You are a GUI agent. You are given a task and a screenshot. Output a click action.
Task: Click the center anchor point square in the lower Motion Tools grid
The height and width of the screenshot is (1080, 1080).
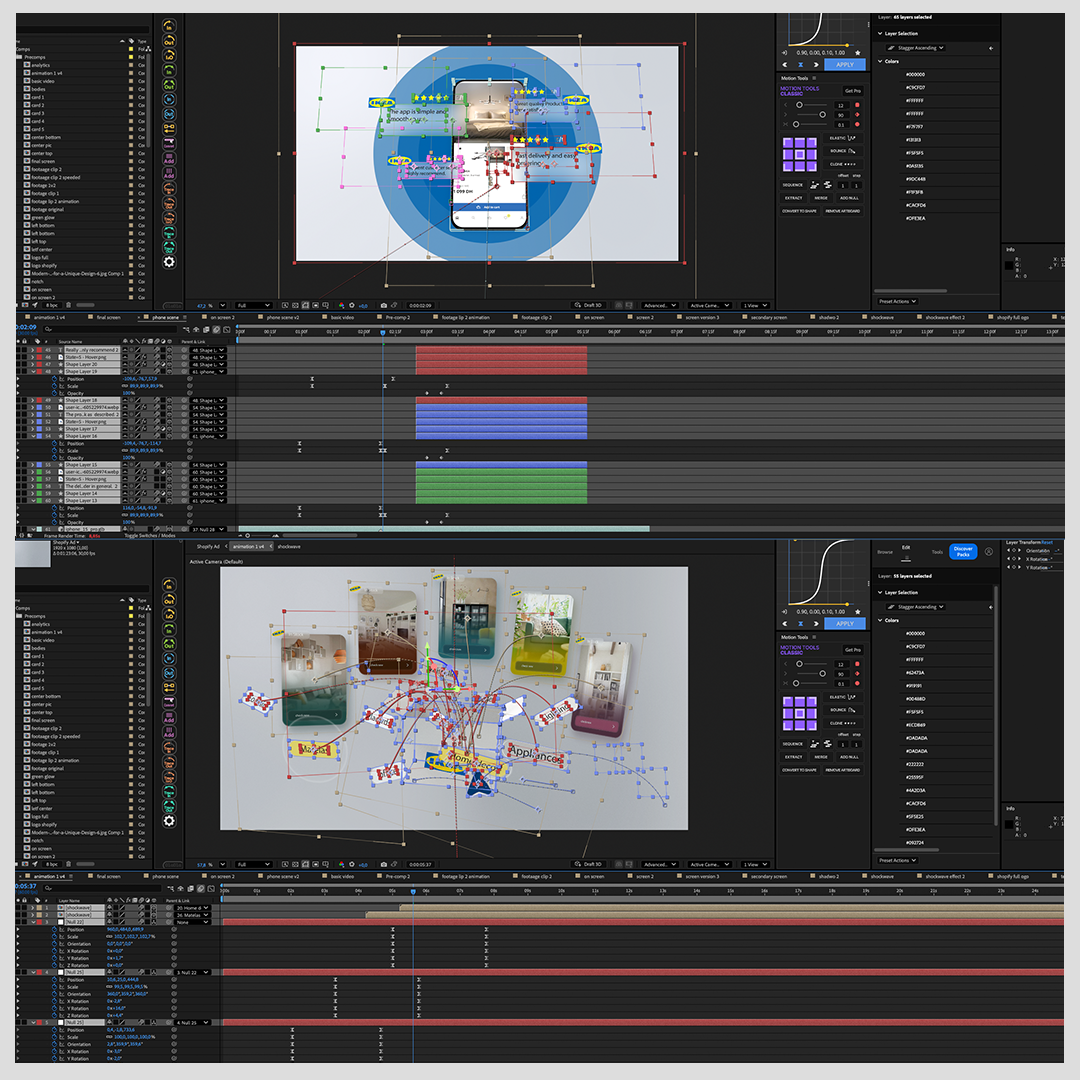pos(799,713)
